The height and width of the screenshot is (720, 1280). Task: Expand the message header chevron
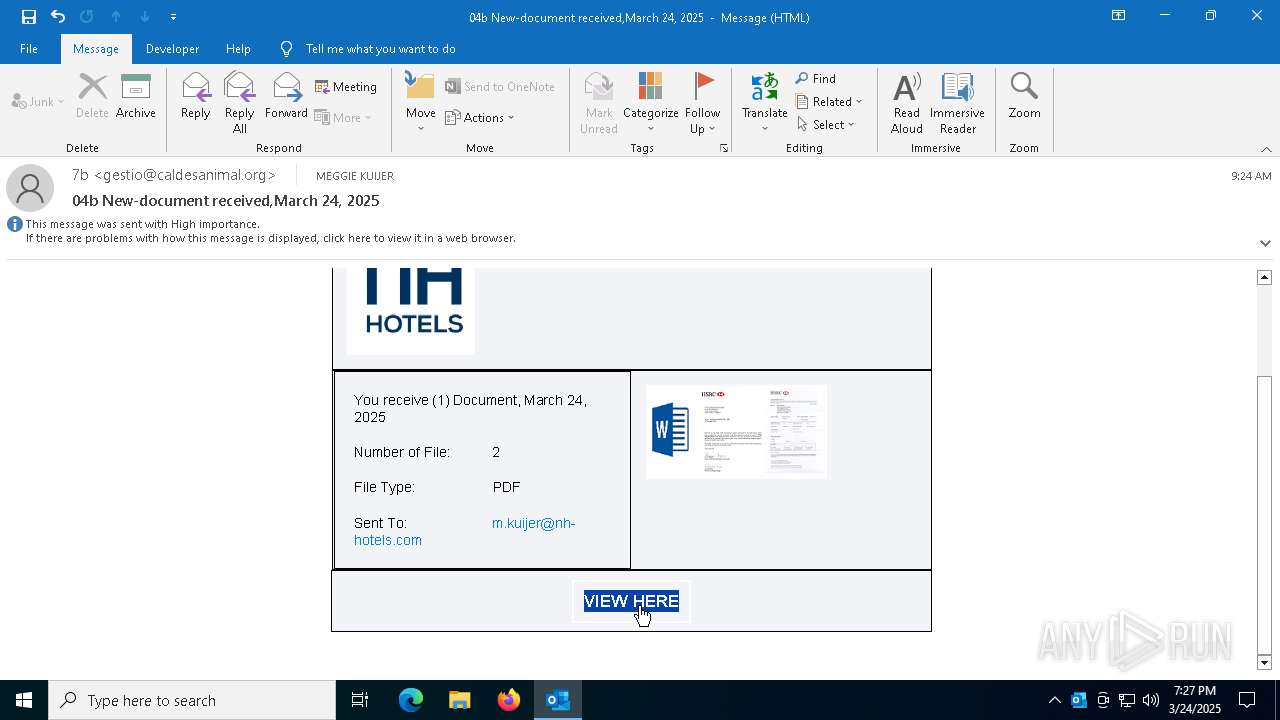click(x=1265, y=243)
